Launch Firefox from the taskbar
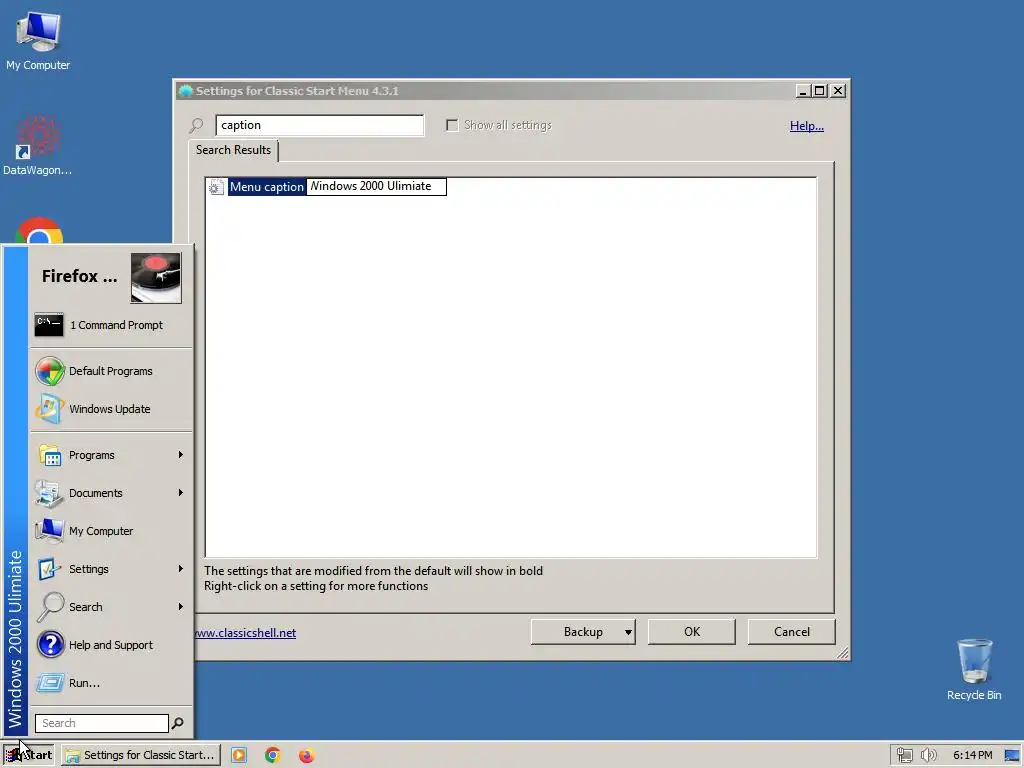Viewport: 1024px width, 768px height. 306,755
